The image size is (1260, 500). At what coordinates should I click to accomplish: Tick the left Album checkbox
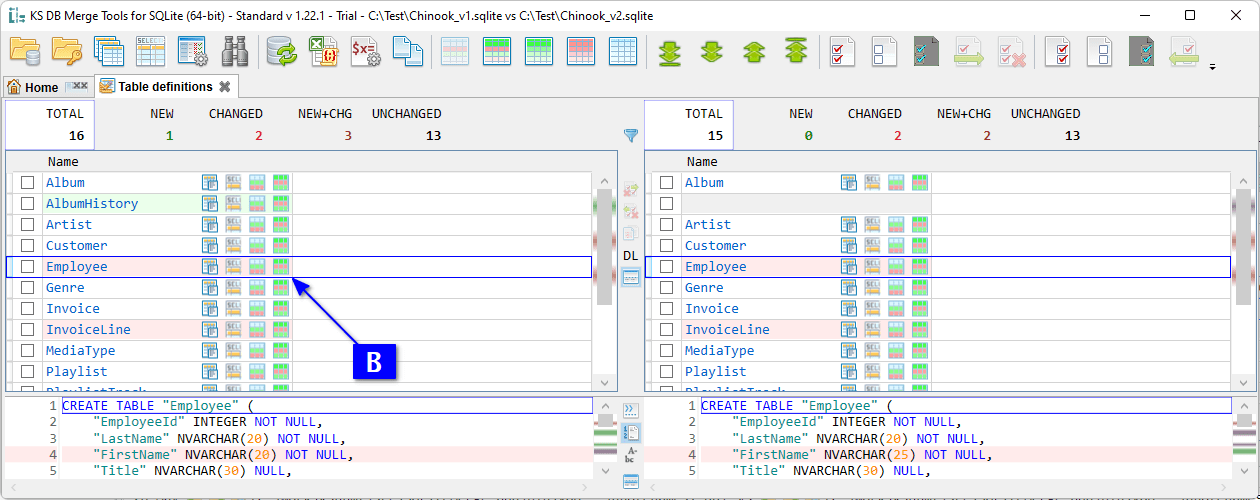pos(28,183)
